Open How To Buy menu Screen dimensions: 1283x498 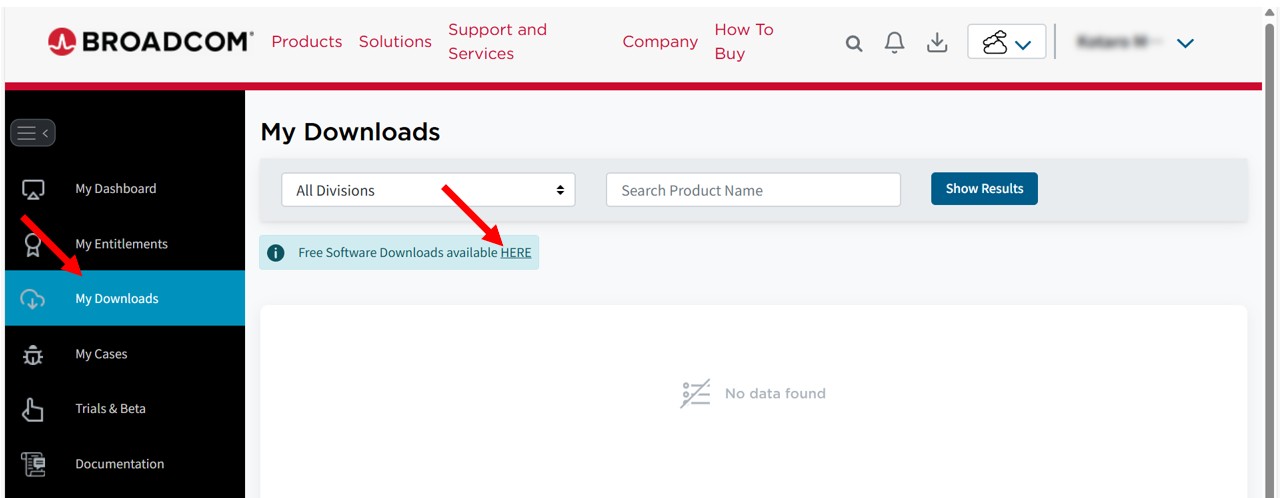pos(744,42)
